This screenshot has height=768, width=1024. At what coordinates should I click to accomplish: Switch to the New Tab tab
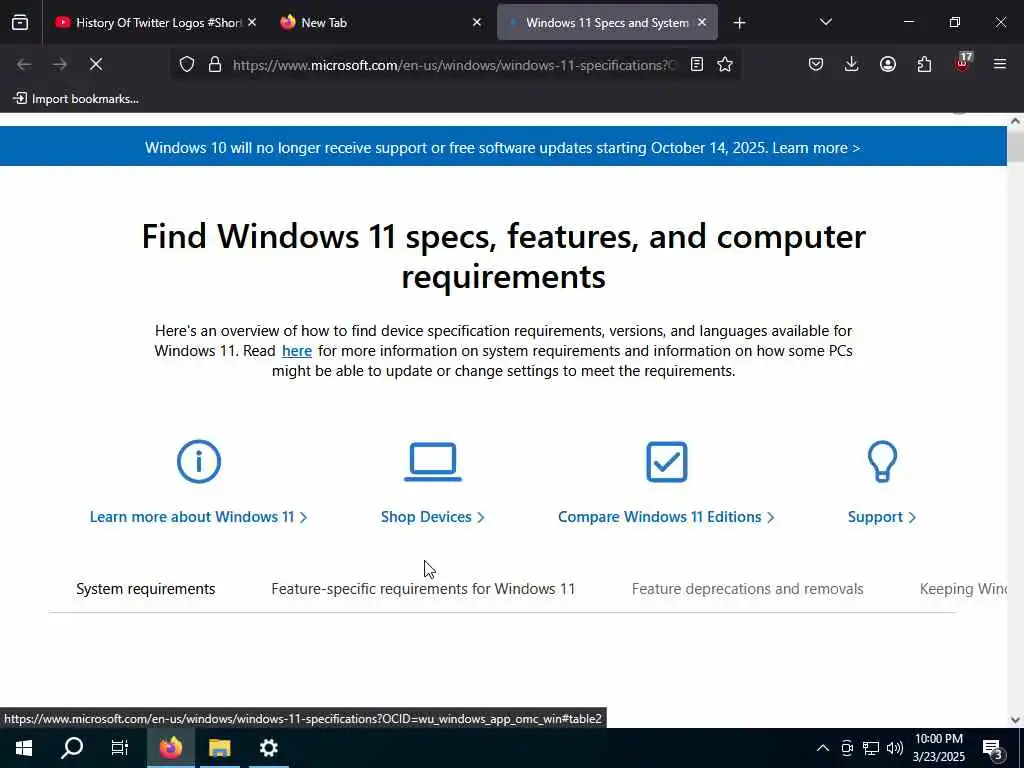(381, 23)
